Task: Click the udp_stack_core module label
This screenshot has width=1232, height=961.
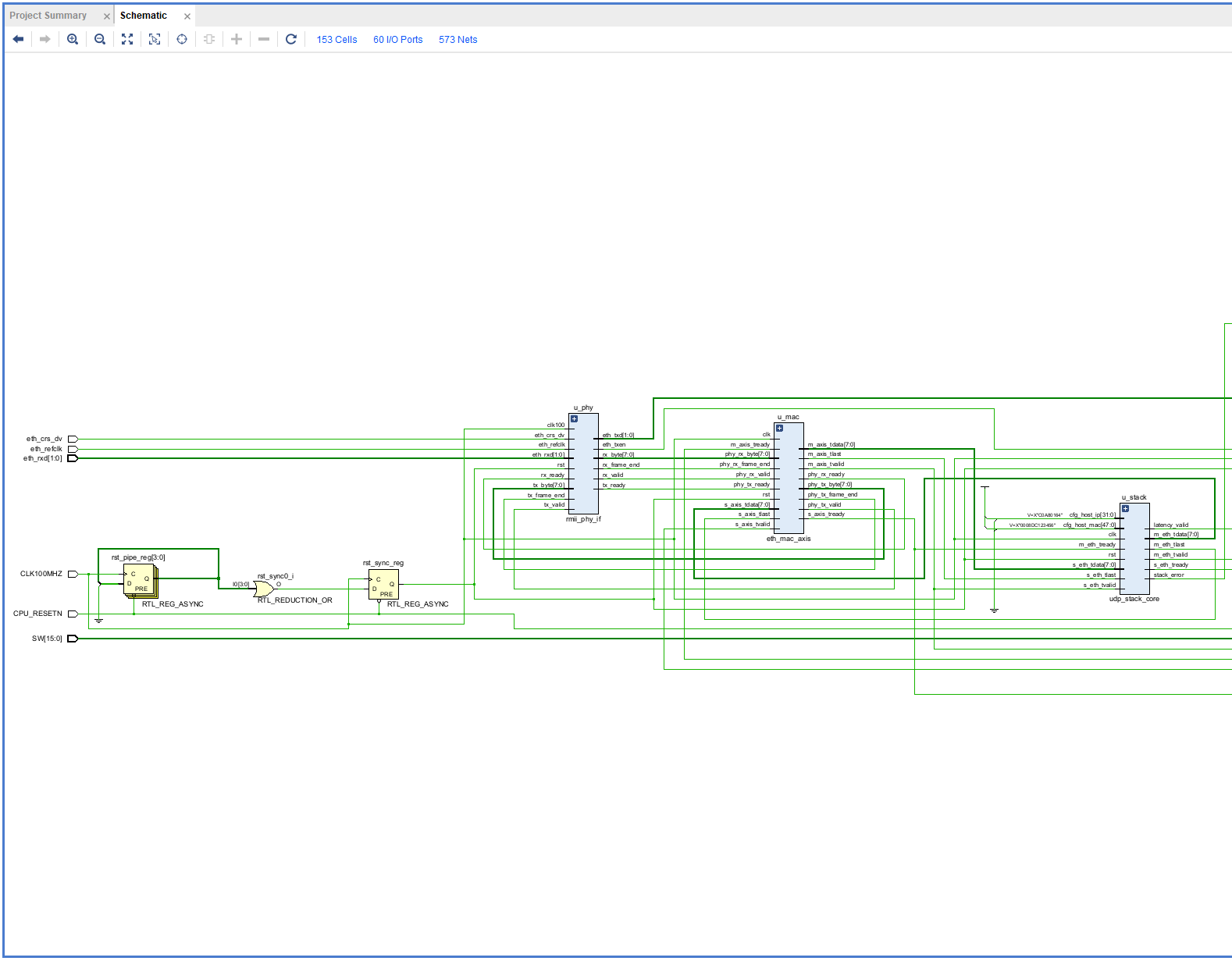Action: pyautogui.click(x=1134, y=600)
